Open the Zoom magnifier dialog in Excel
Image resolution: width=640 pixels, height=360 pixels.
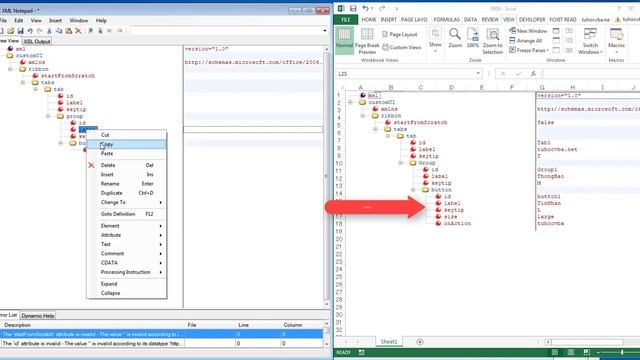(455, 38)
